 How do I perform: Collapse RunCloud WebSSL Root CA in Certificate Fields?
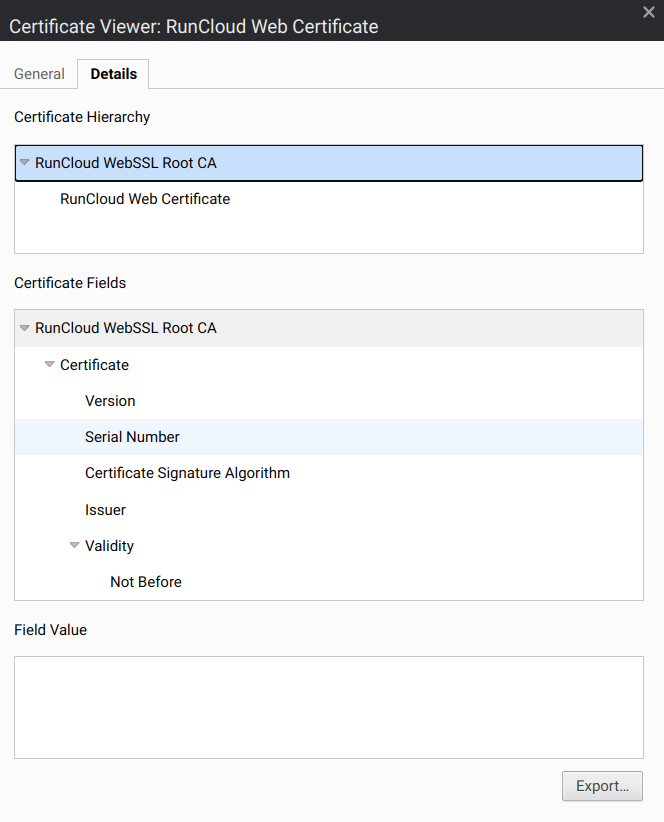coord(24,328)
